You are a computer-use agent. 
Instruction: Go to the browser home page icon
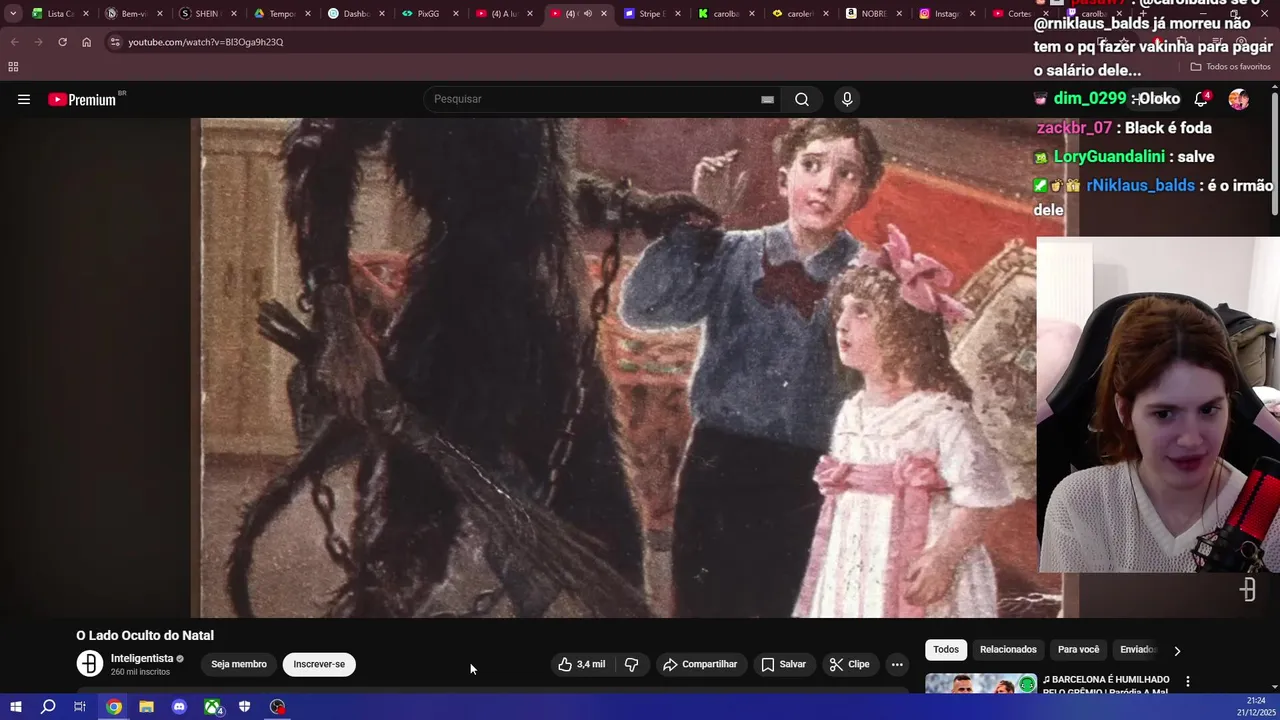coord(86,42)
